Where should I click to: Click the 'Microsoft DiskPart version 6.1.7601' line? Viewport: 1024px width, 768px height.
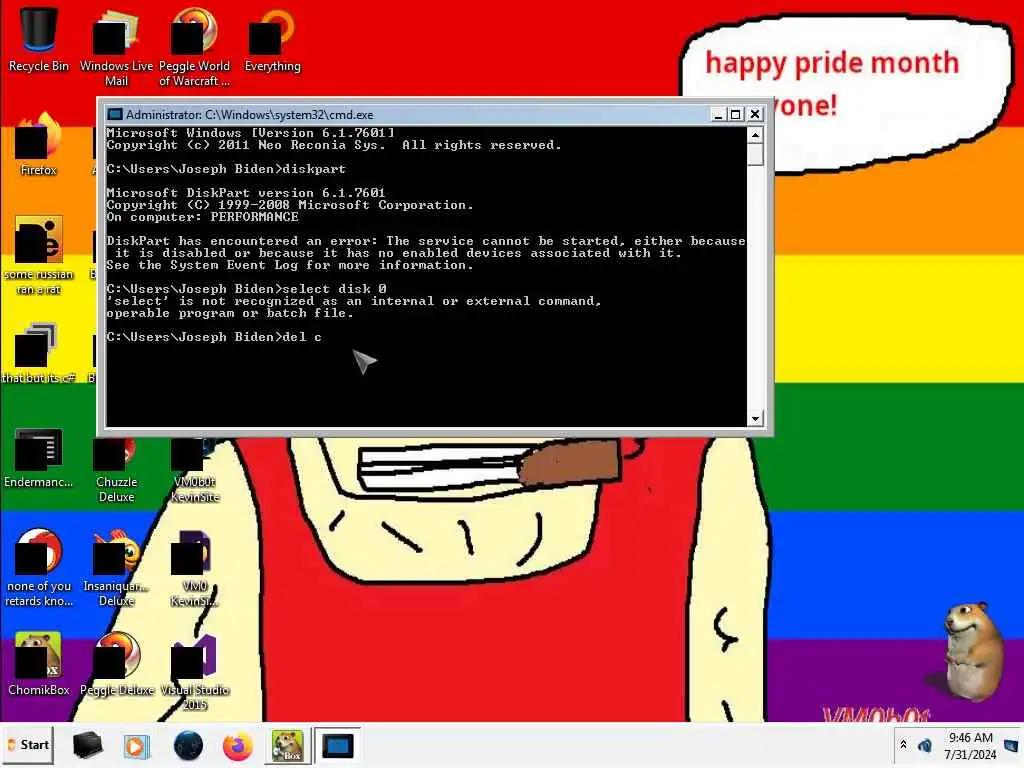click(x=246, y=193)
